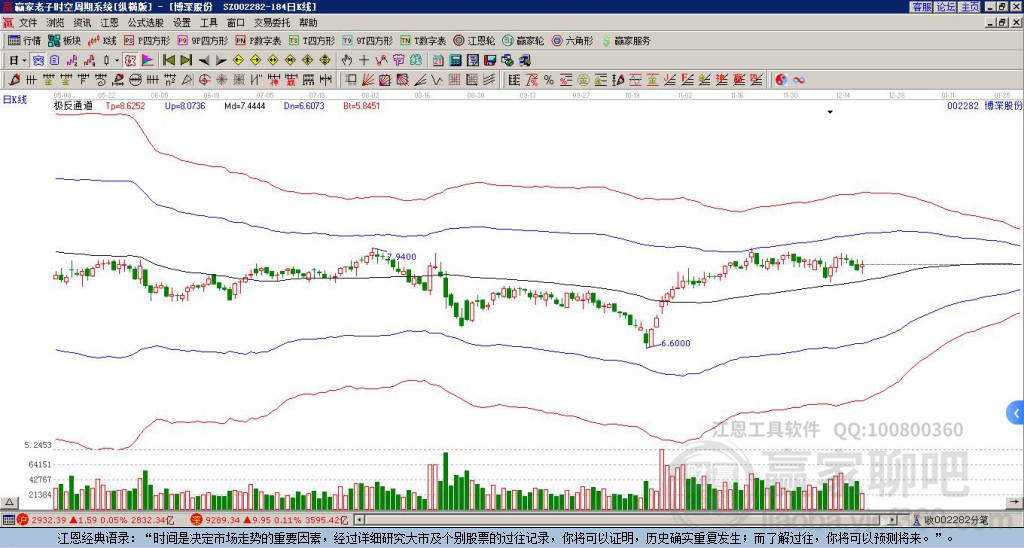
Task: Select the crosshair cursor tool
Action: tap(364, 61)
